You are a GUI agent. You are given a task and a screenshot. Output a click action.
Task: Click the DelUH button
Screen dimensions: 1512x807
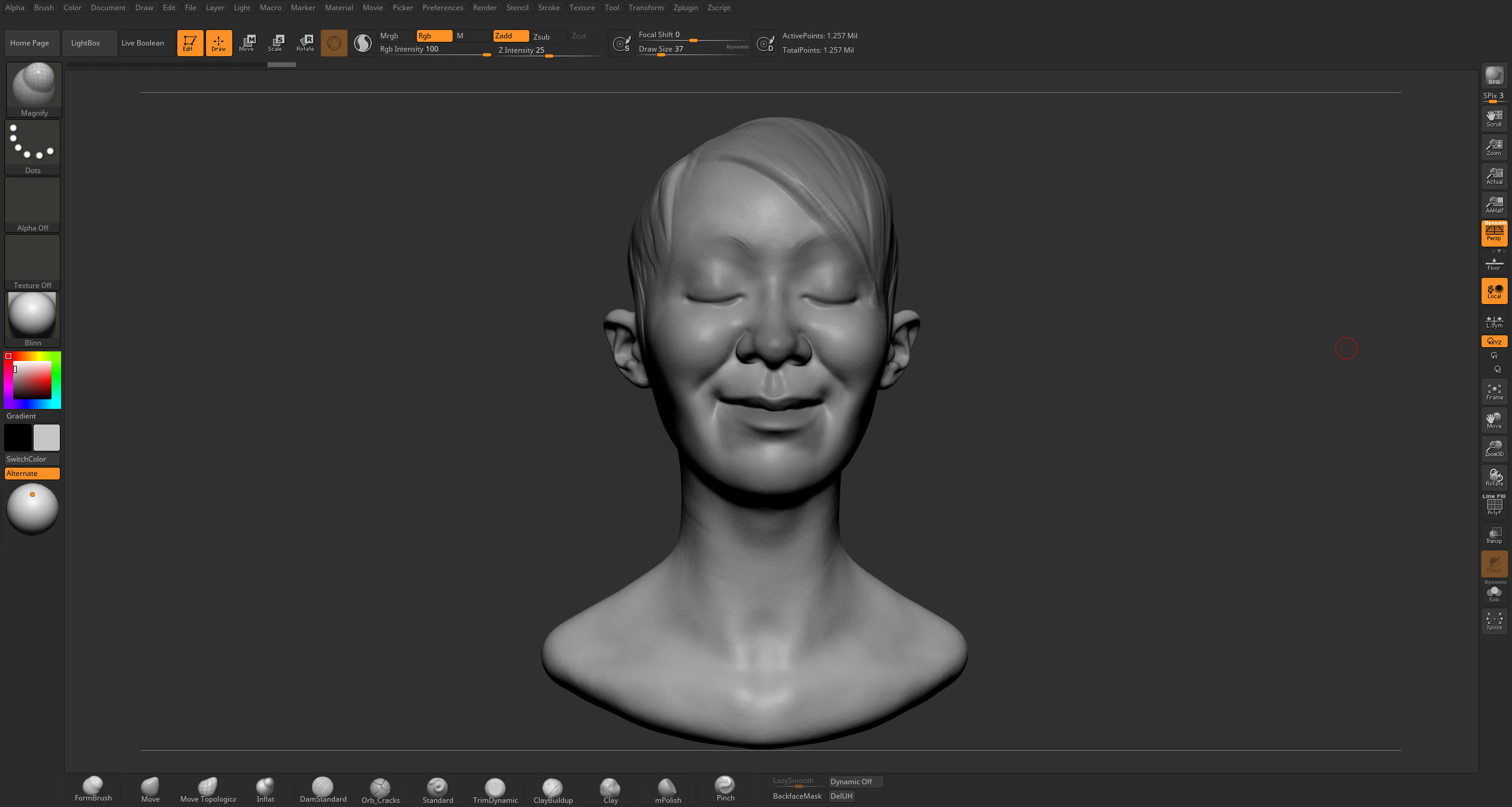tap(841, 796)
